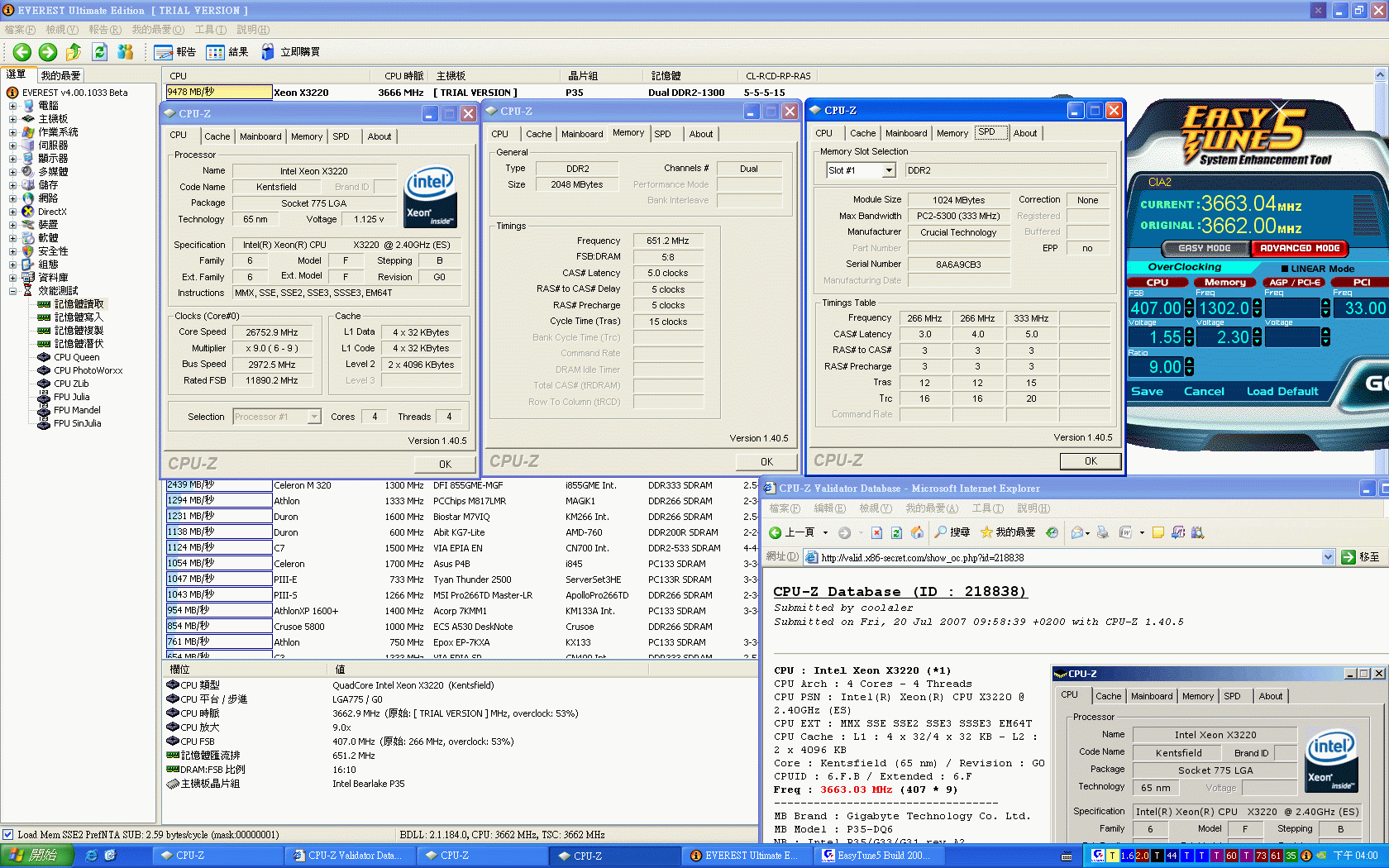Screen dimensions: 1389x868
Task: Click OK in CPU-Z SPD window
Action: (x=1091, y=461)
